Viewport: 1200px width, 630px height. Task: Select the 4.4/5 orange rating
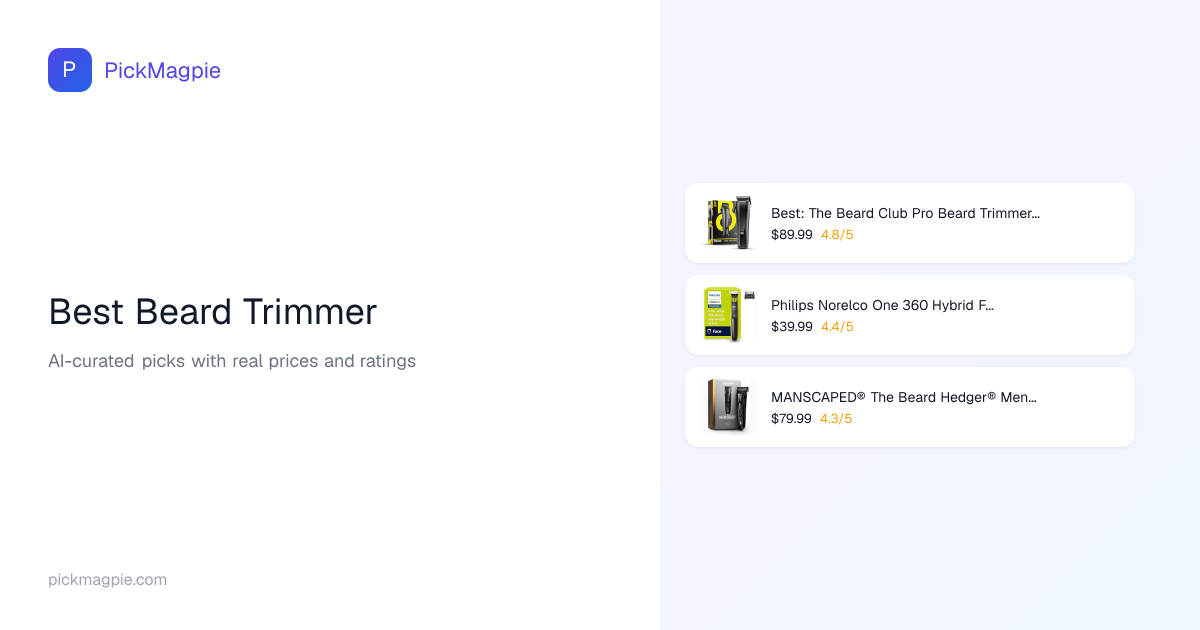(837, 327)
